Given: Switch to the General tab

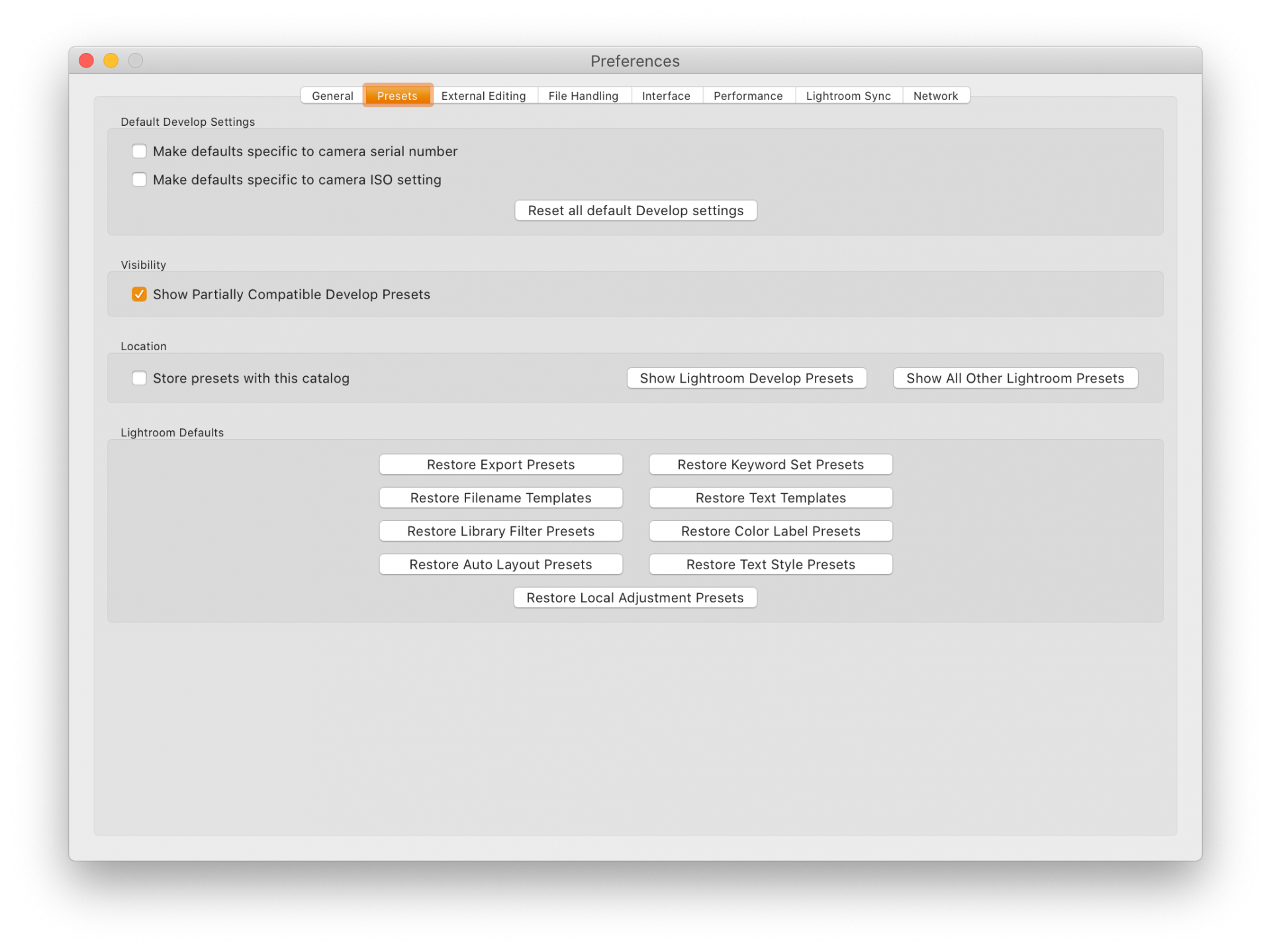Looking at the screenshot, I should coord(332,95).
